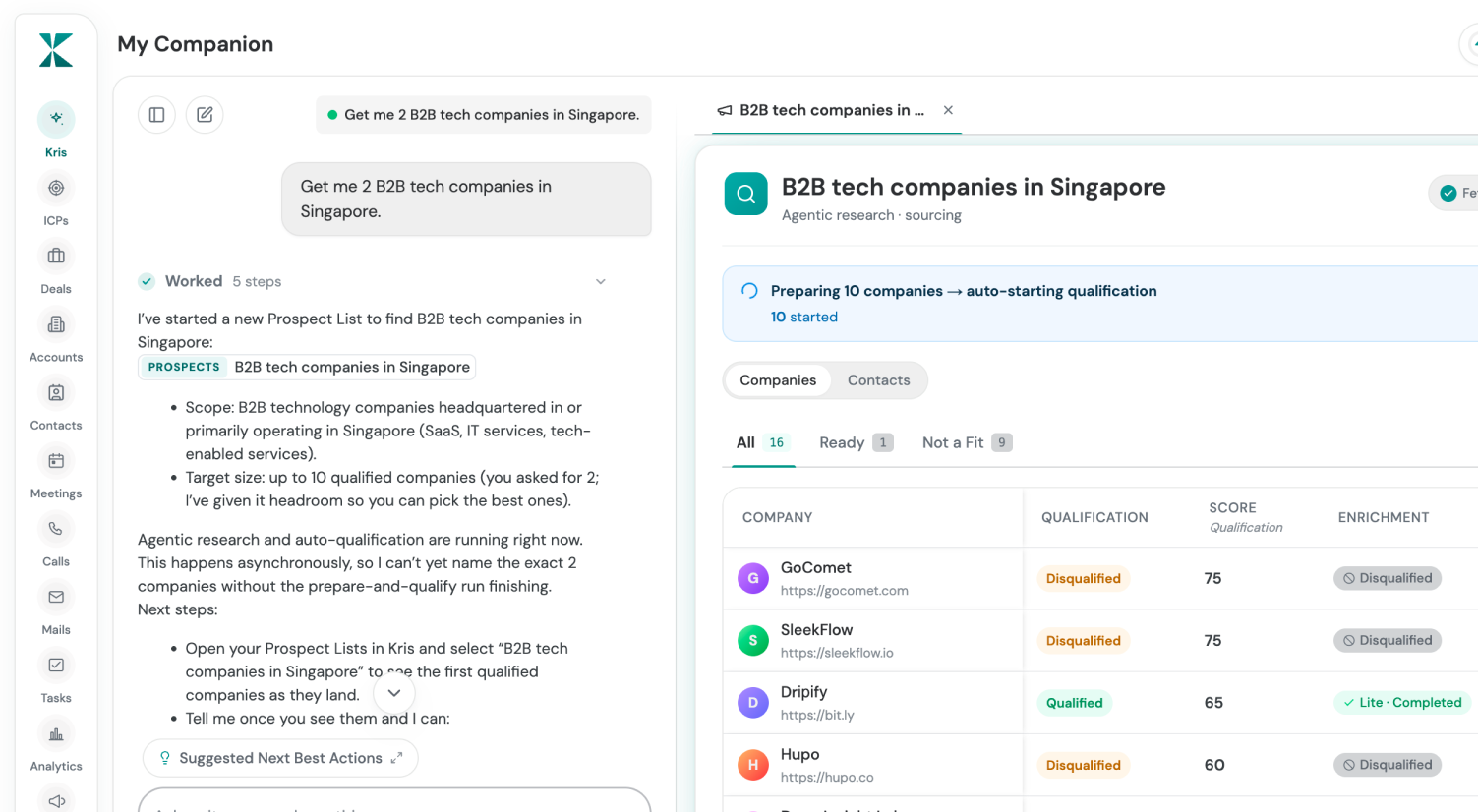Start a new chat with pencil icon

[205, 115]
